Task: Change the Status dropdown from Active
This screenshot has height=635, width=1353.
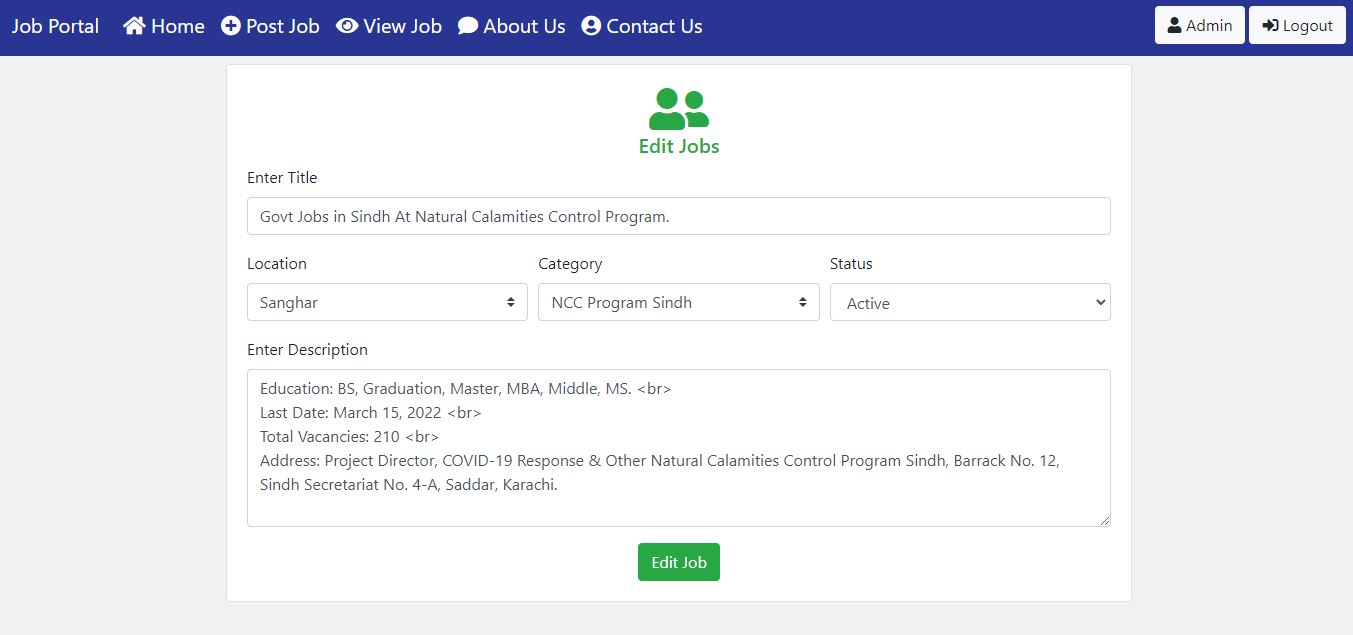Action: (x=969, y=302)
